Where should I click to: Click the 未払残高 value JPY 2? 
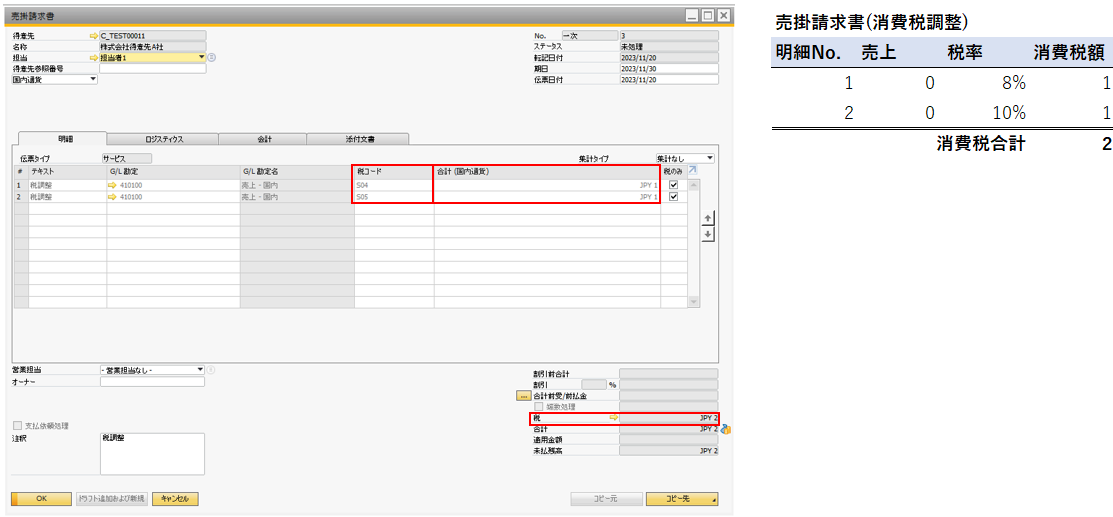(668, 451)
